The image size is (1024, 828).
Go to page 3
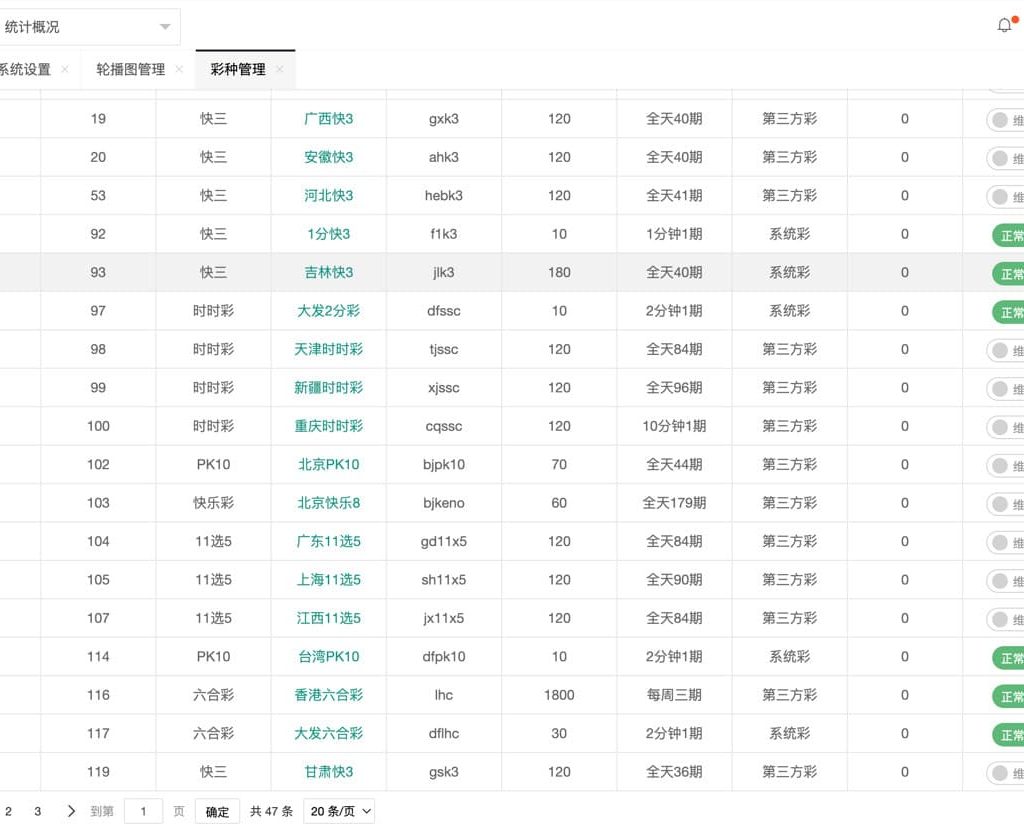38,811
